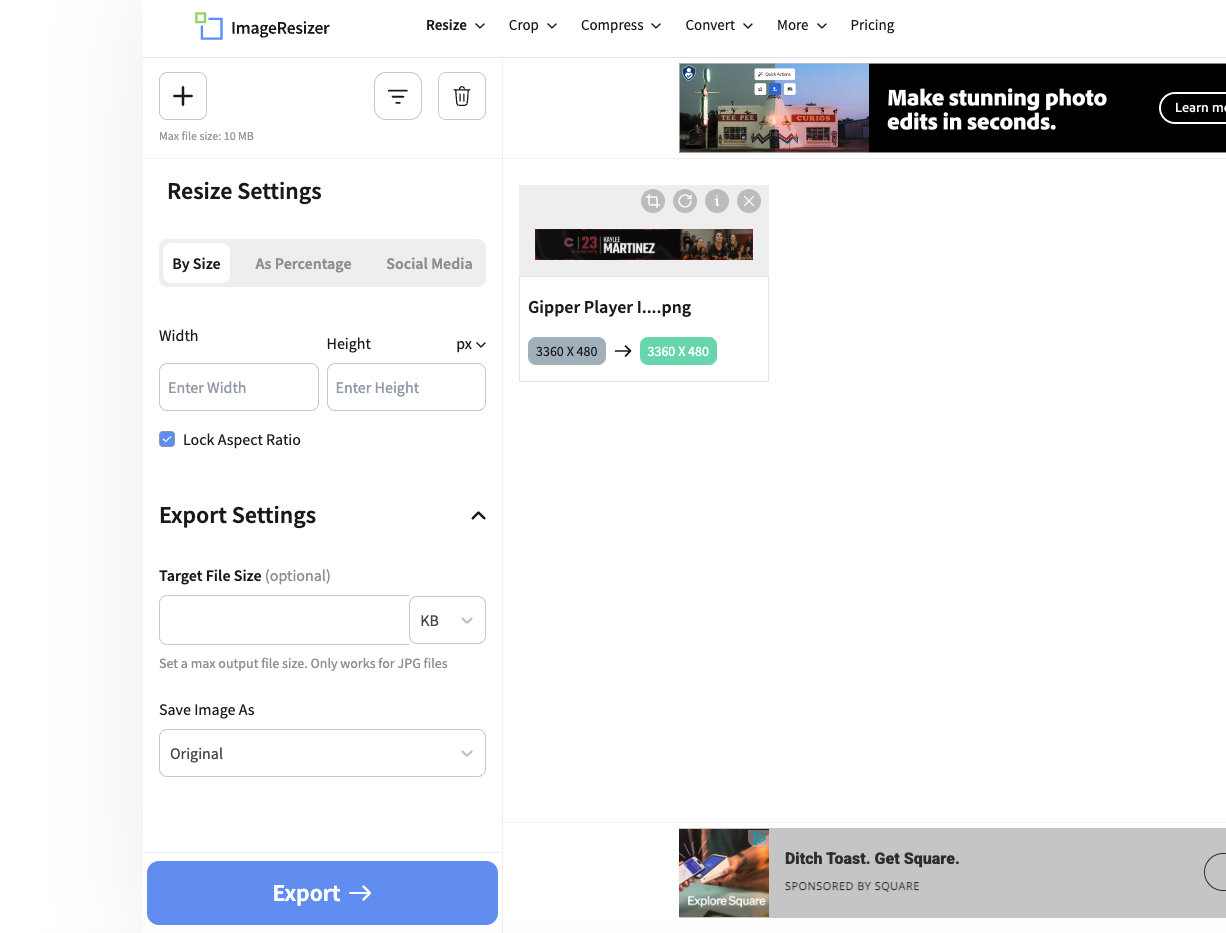Screen dimensions: 1226x933
Task: Collapse the Export Settings section
Action: point(478,516)
